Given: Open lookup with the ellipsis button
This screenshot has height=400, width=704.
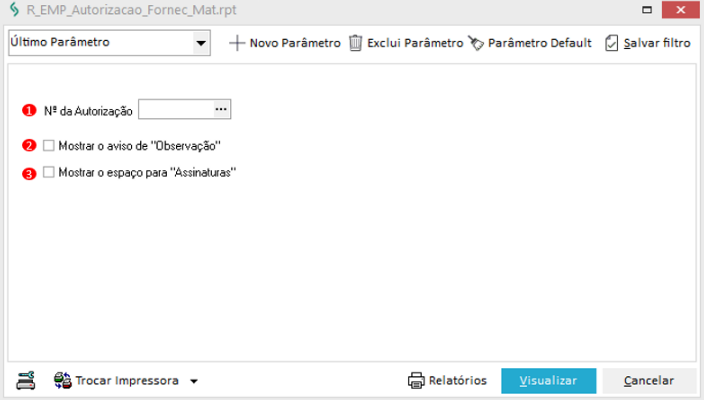Looking at the screenshot, I should 221,109.
